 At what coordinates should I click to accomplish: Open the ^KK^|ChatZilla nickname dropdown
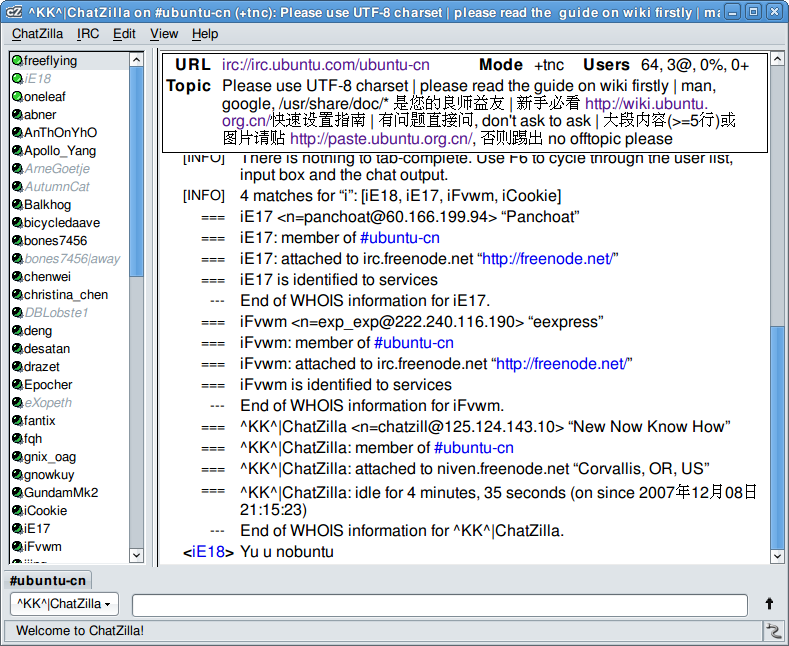(64, 604)
